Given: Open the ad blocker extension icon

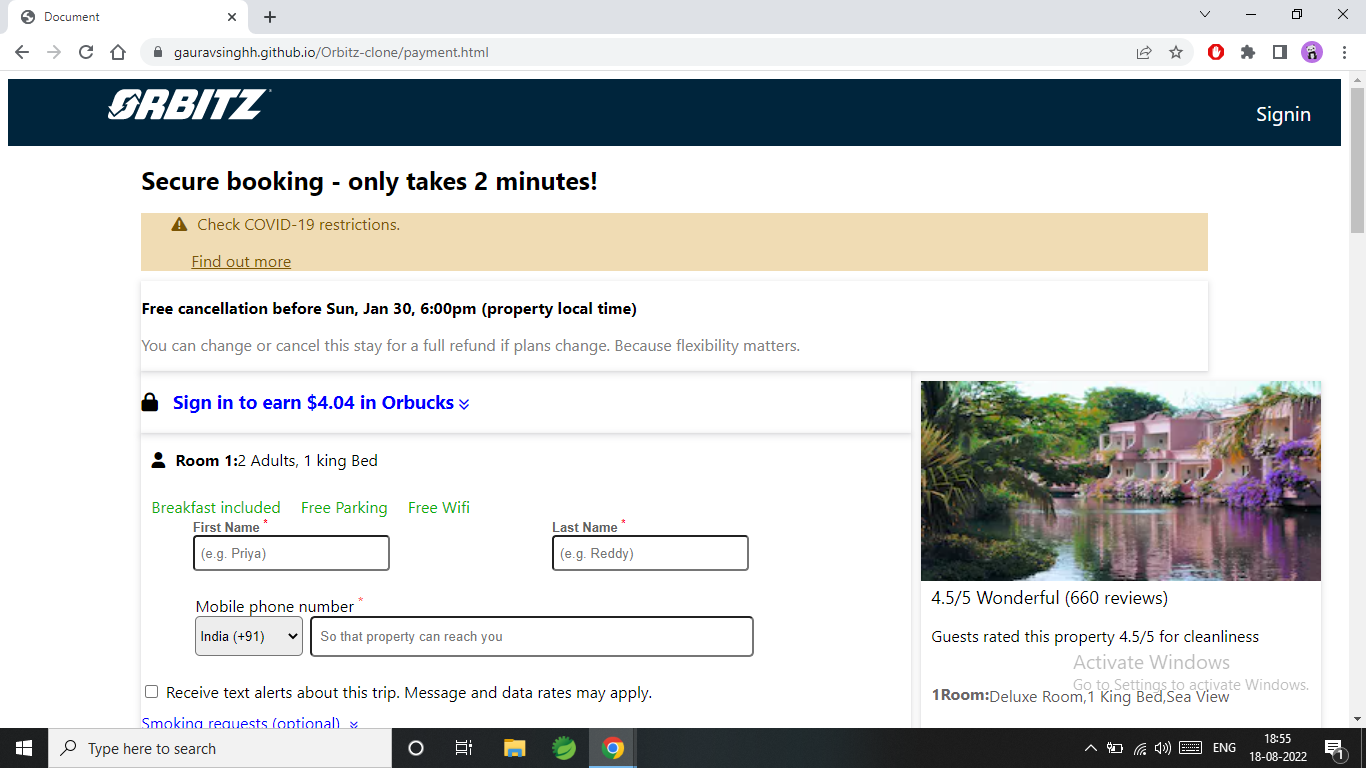Looking at the screenshot, I should point(1215,52).
